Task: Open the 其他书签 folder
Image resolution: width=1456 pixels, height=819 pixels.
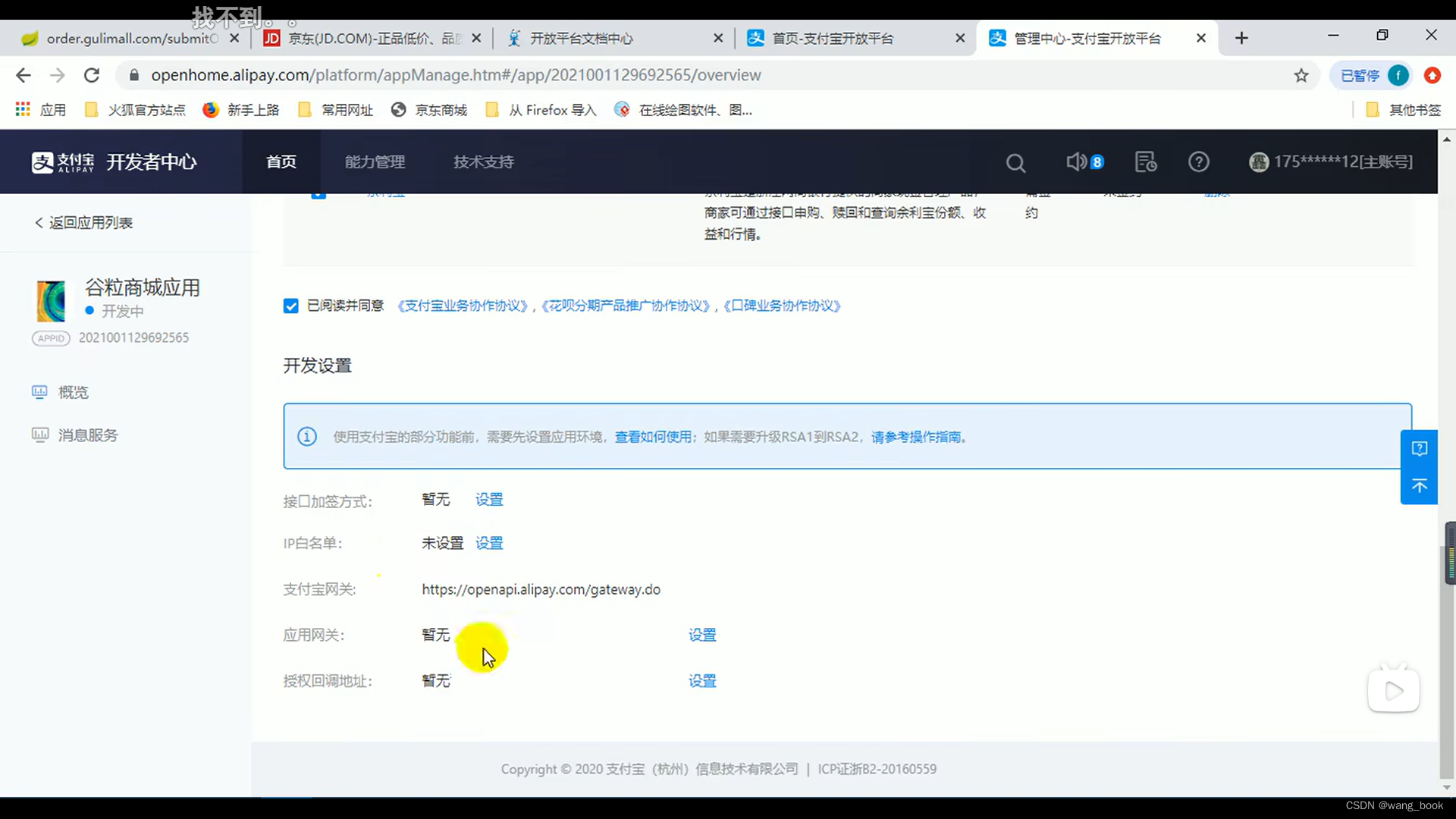Action: 1404,110
